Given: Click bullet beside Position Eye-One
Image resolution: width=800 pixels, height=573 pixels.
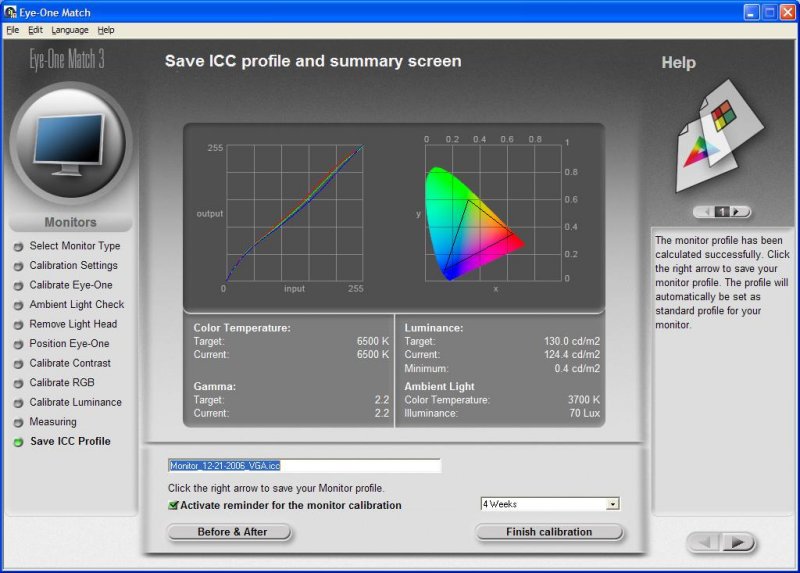Looking at the screenshot, I should coord(18,344).
